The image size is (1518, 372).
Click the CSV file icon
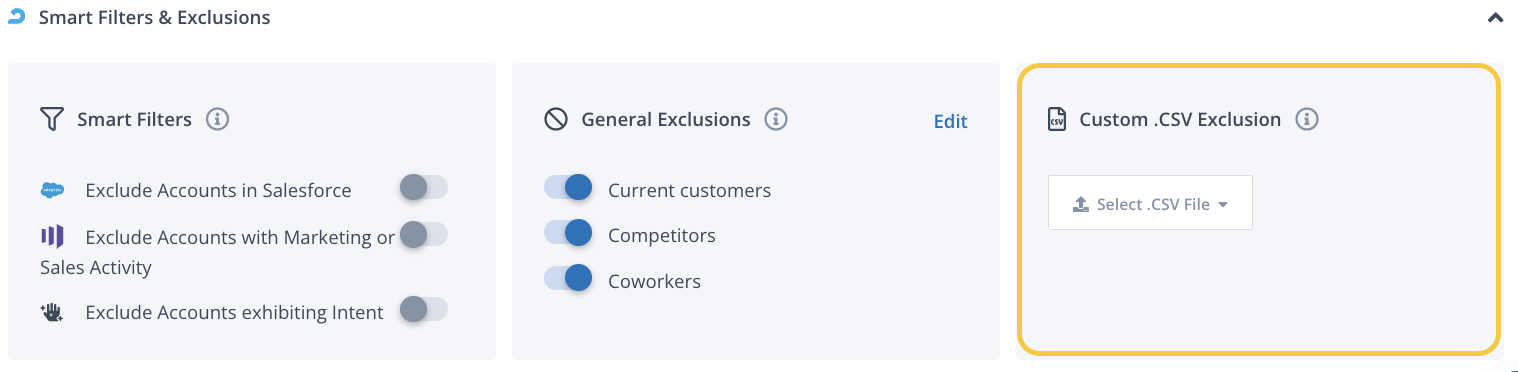point(1057,120)
